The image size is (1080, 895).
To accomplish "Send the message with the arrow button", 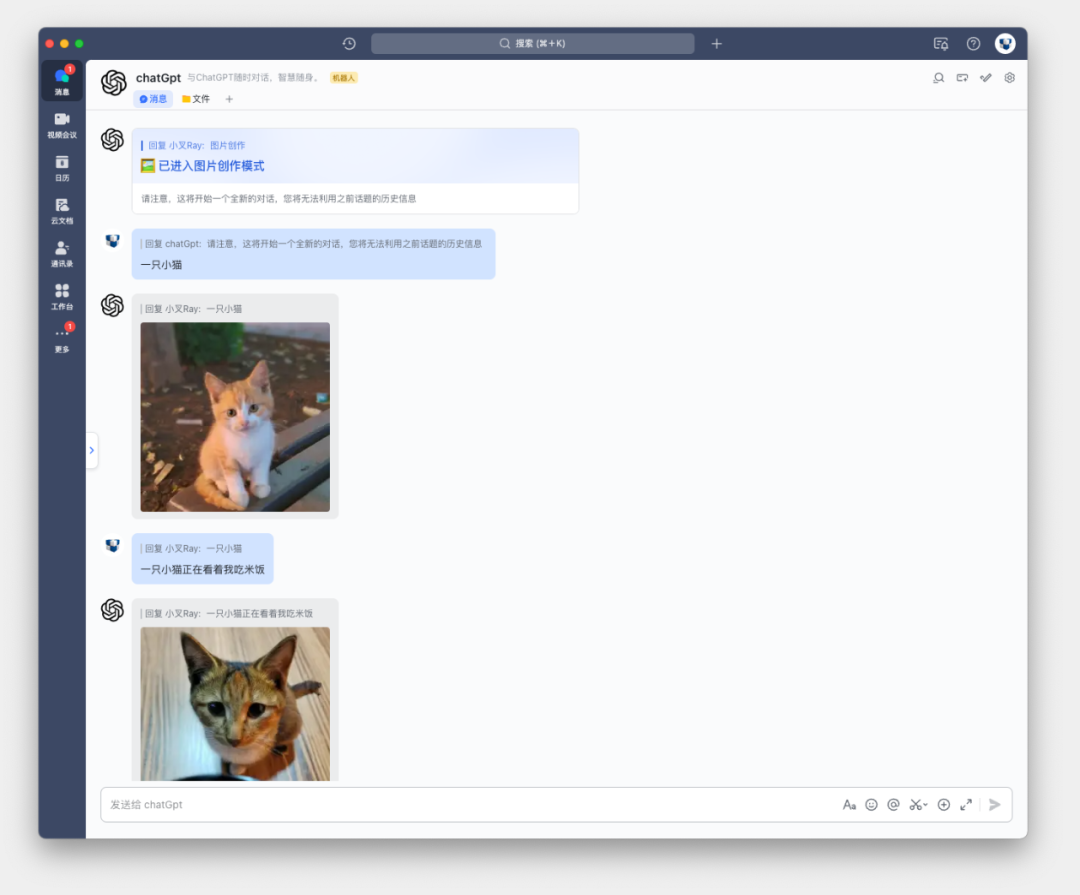I will point(995,805).
